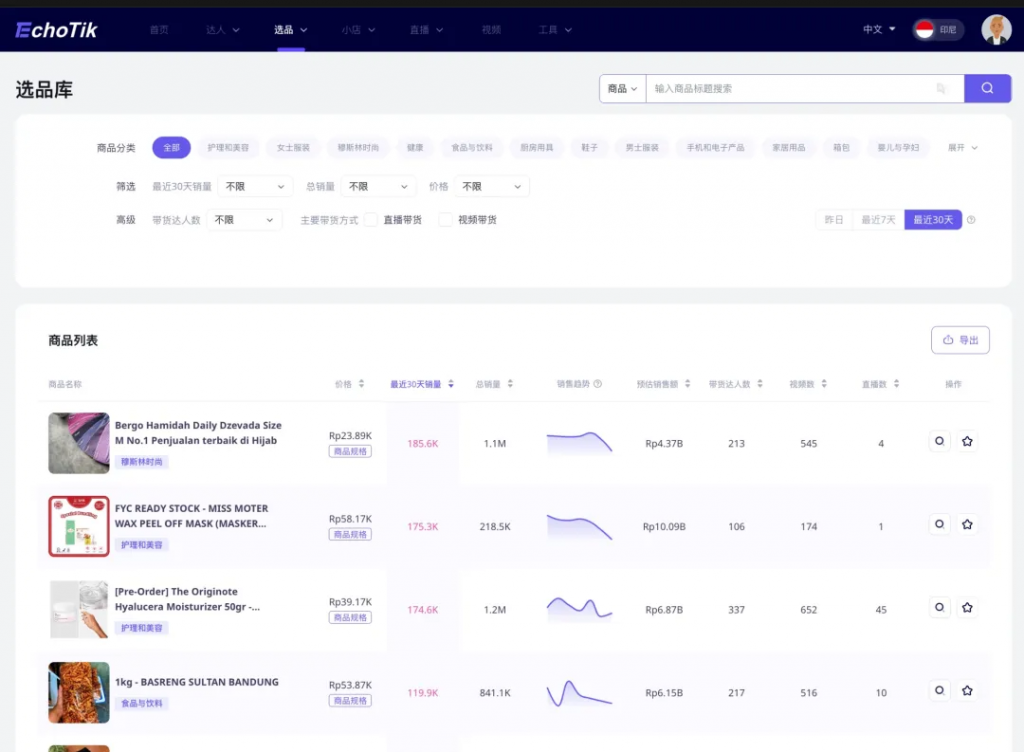Click the EchoTik logo

point(57,30)
